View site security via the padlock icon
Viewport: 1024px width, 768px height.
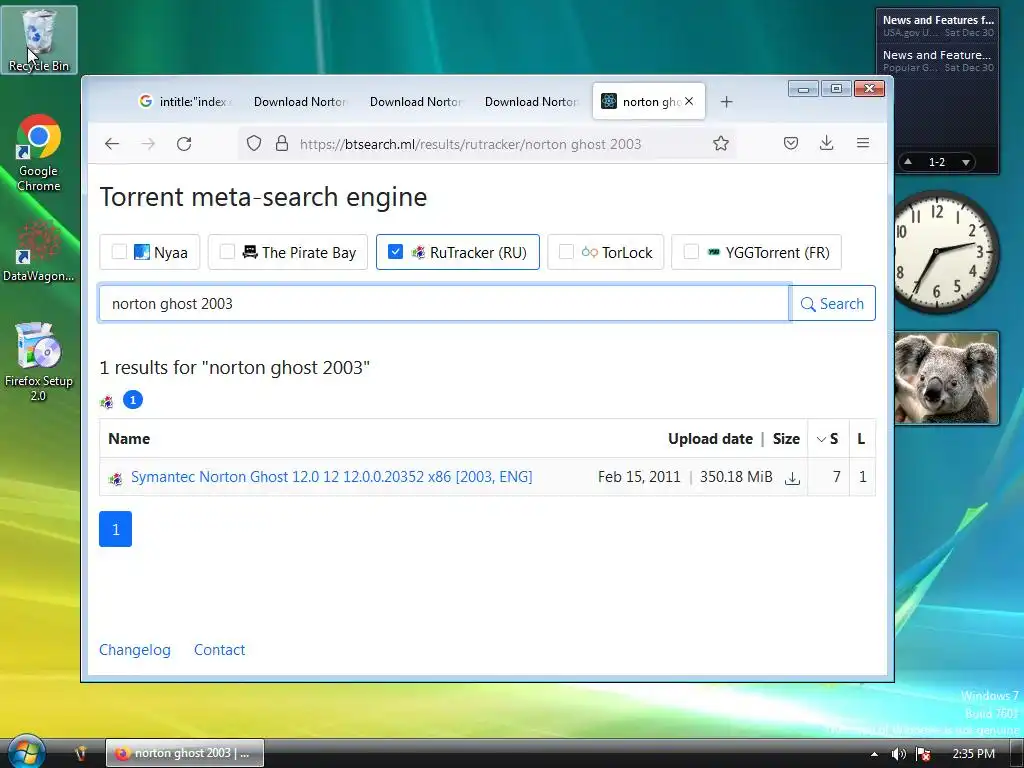click(x=282, y=144)
